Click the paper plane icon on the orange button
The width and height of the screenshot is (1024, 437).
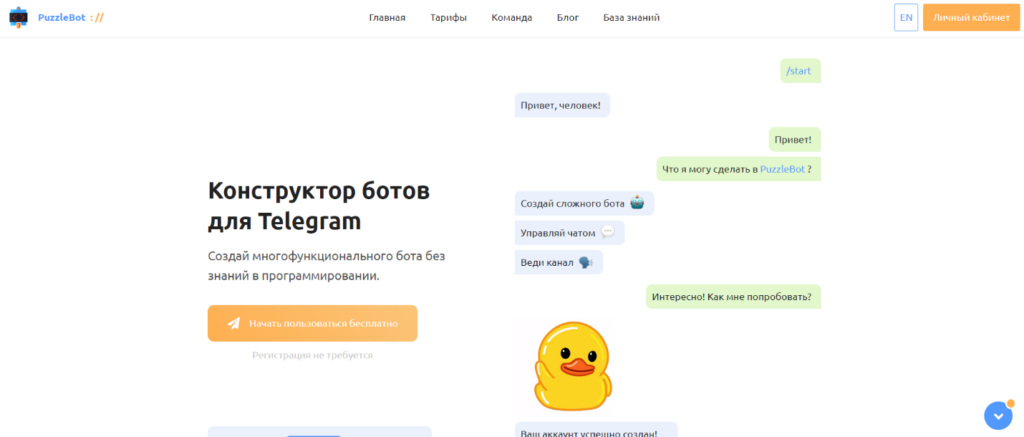(x=234, y=323)
